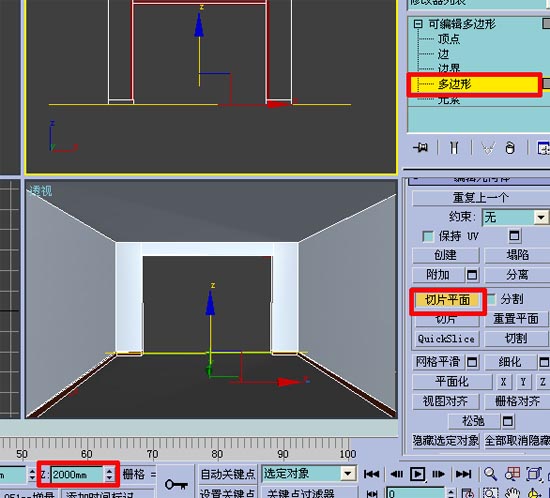Go to the end frame
The height and width of the screenshot is (498, 550).
click(463, 474)
